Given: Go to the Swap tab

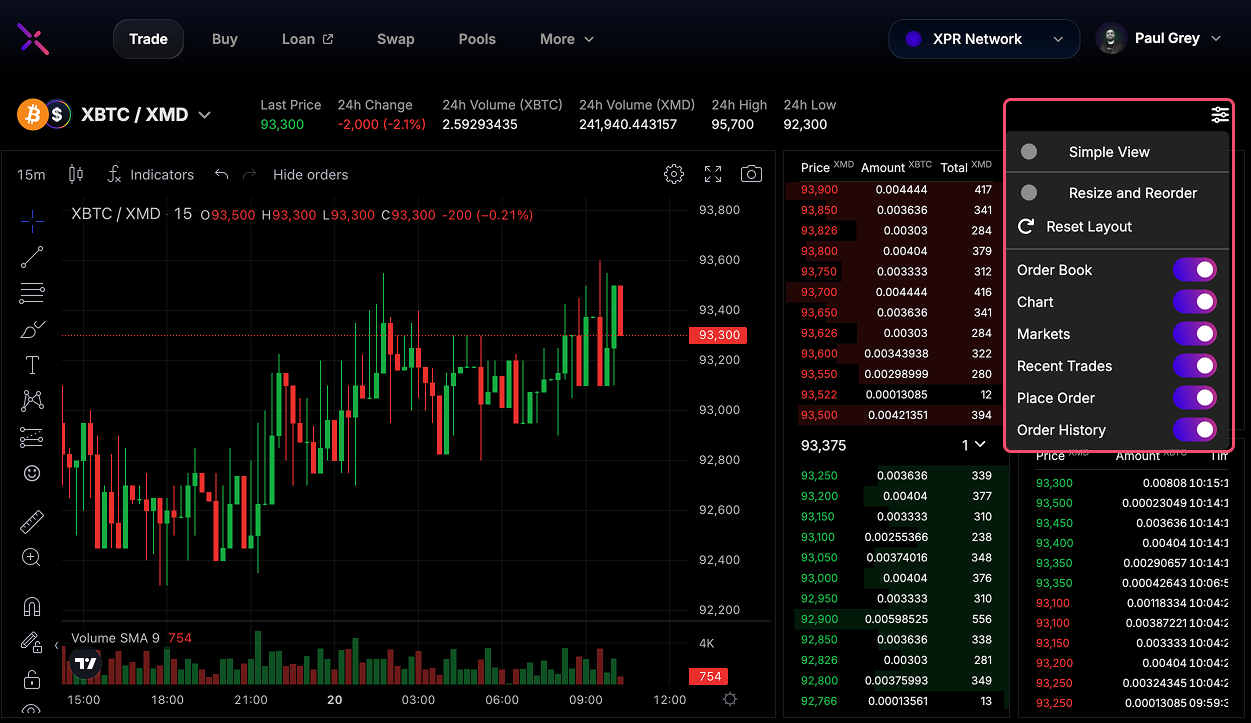Looking at the screenshot, I should point(395,39).
